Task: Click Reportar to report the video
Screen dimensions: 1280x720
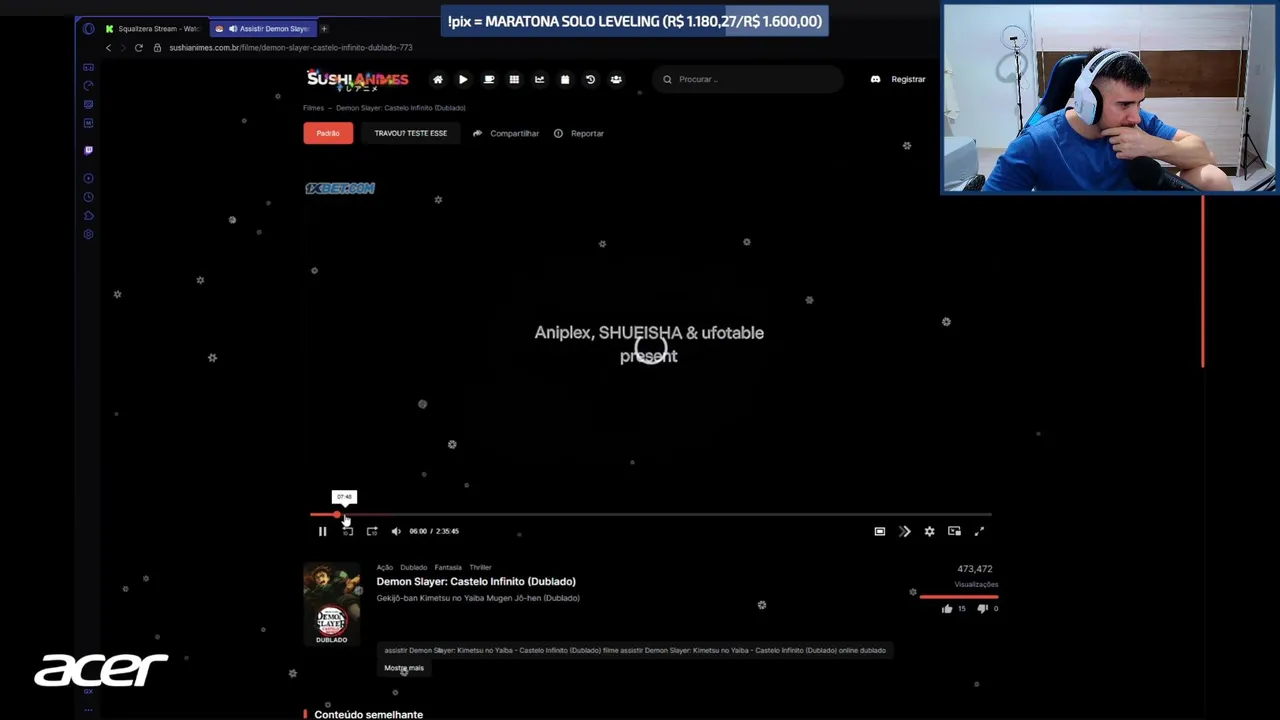Action: pos(579,133)
